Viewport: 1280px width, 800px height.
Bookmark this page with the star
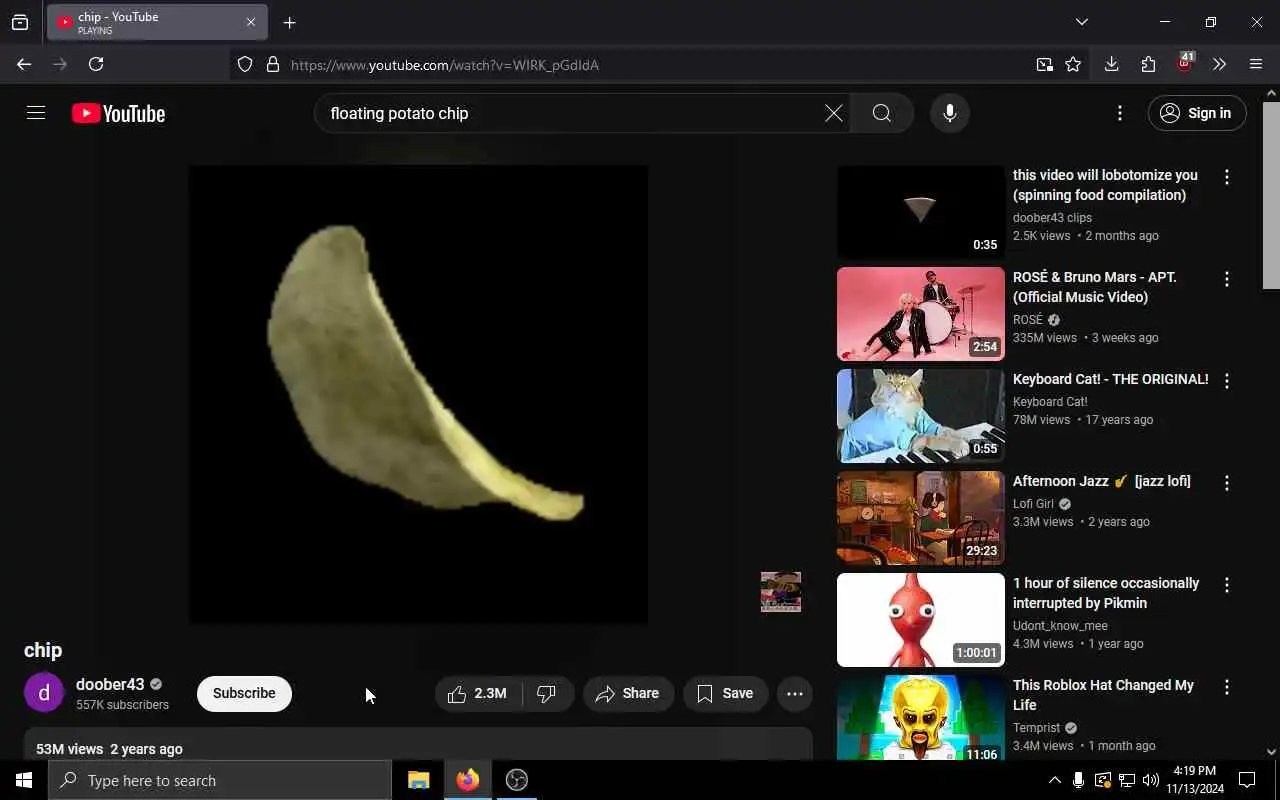click(1073, 64)
